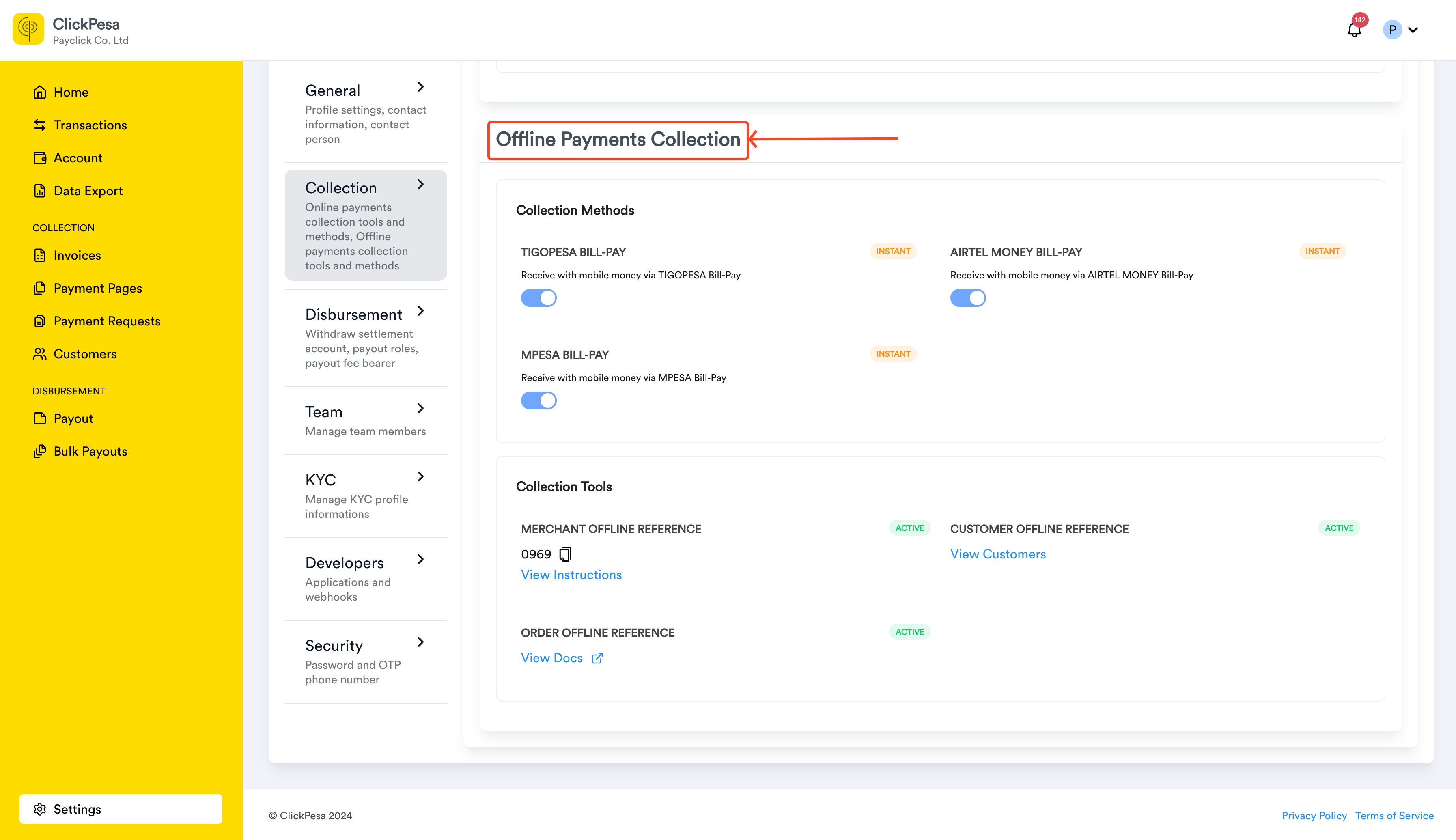Click the INSTANT badge for TIGOPESA
This screenshot has width=1456, height=840.
[x=893, y=252]
